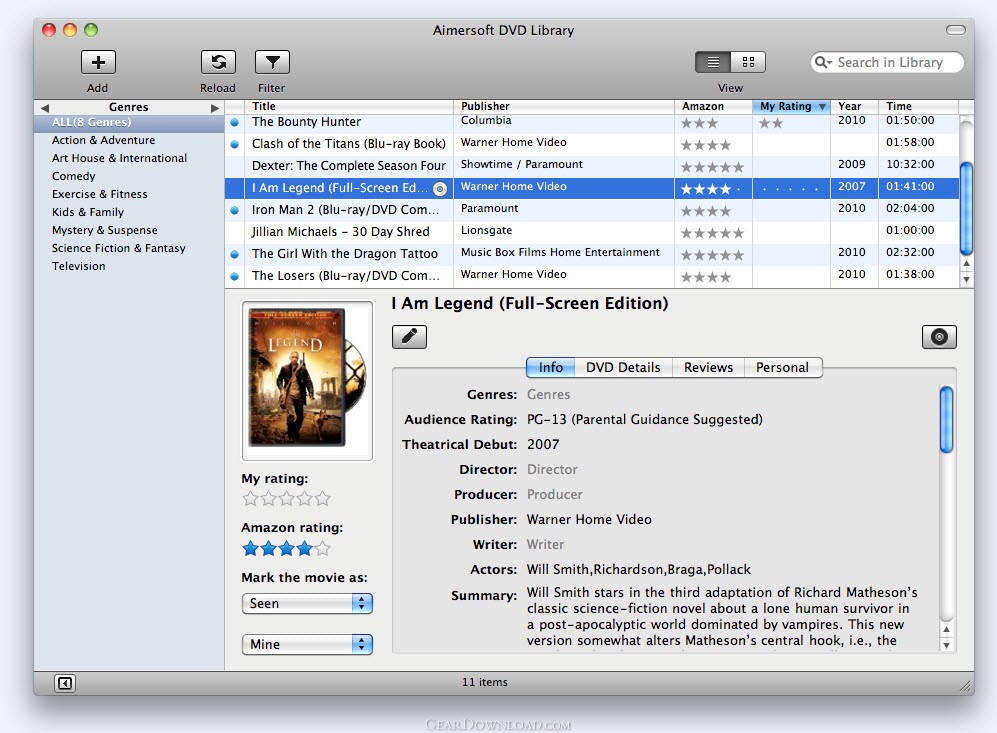Open the Mine ownership dropdown
Image resolution: width=997 pixels, height=733 pixels.
click(307, 644)
